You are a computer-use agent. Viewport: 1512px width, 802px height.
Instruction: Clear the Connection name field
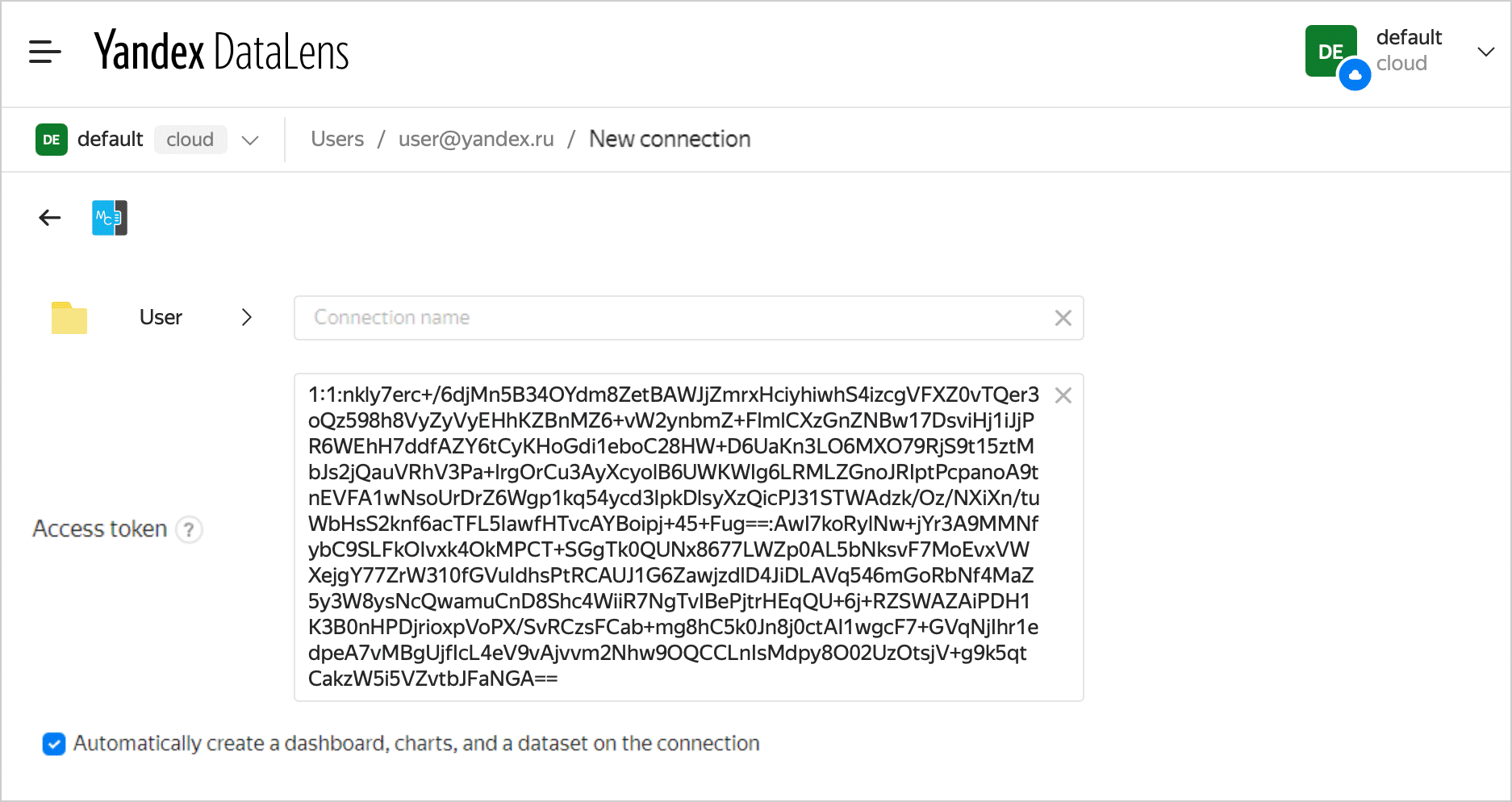[x=1063, y=319]
